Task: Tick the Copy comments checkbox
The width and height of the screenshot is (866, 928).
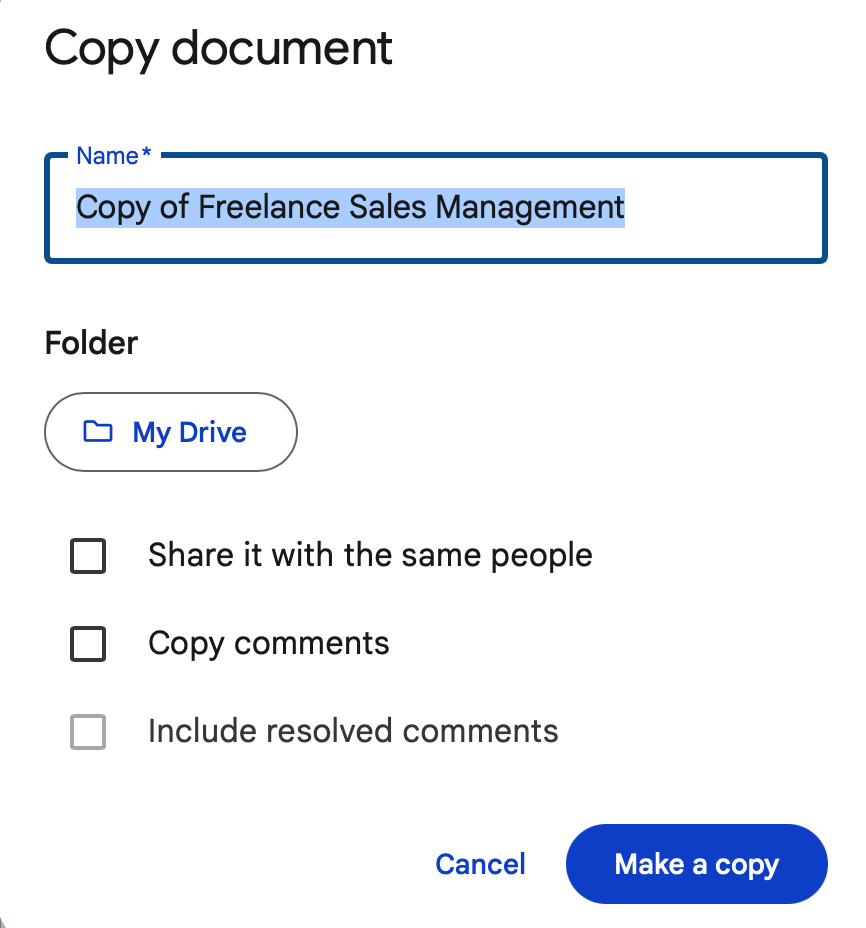Action: 88,644
